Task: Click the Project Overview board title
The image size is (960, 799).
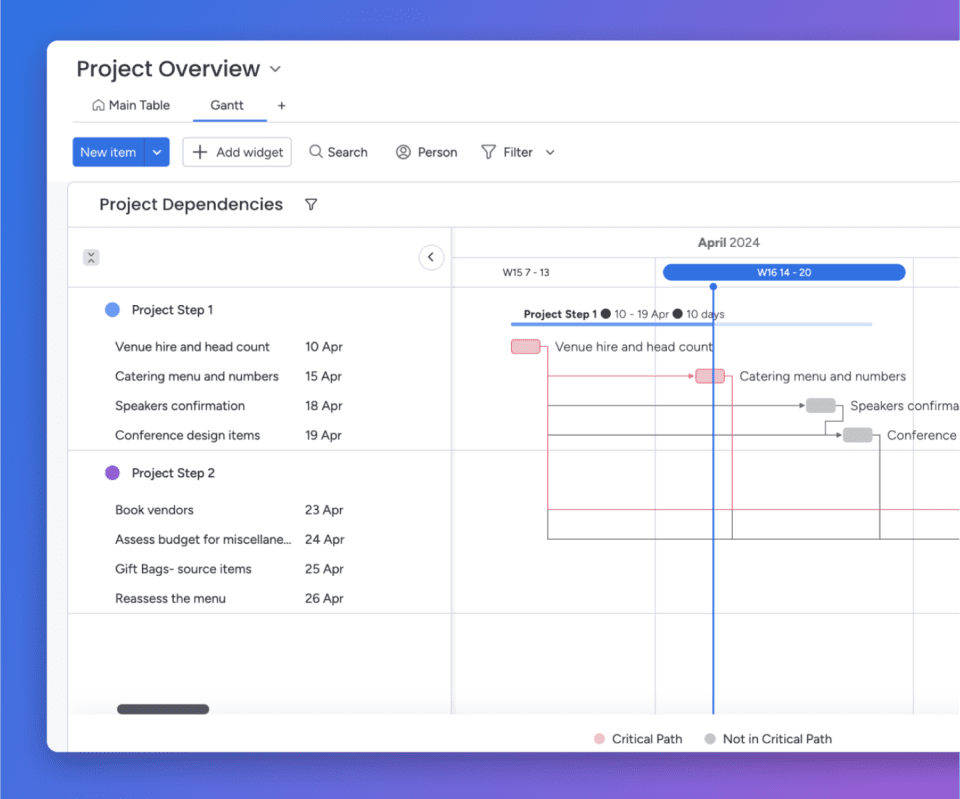Action: pos(168,69)
